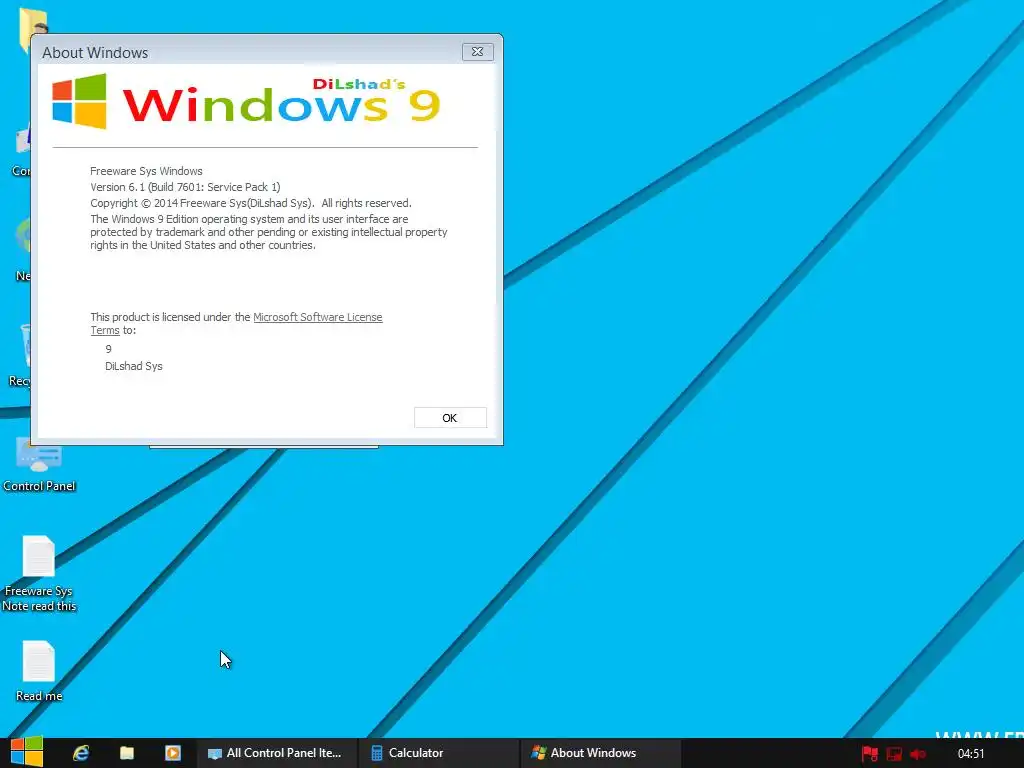Open File Explorer folder icon in taskbar
Screen dimensions: 1024x768
(127, 753)
